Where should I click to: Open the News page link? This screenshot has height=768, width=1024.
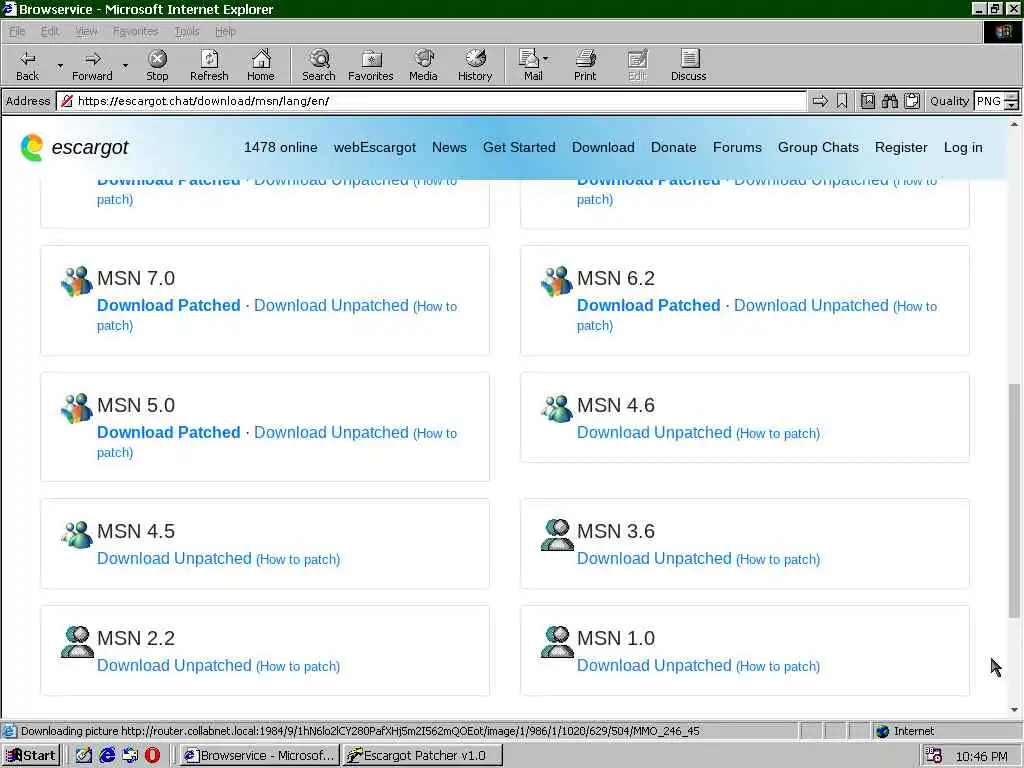tap(449, 148)
